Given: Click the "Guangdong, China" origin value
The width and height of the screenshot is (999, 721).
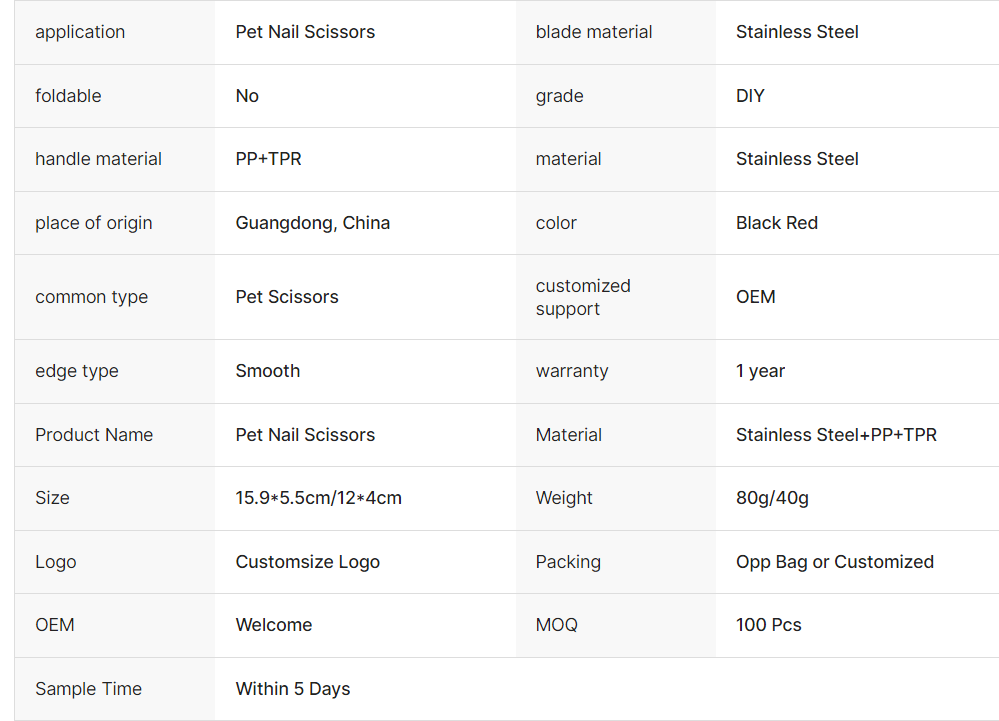Looking at the screenshot, I should [x=312, y=223].
